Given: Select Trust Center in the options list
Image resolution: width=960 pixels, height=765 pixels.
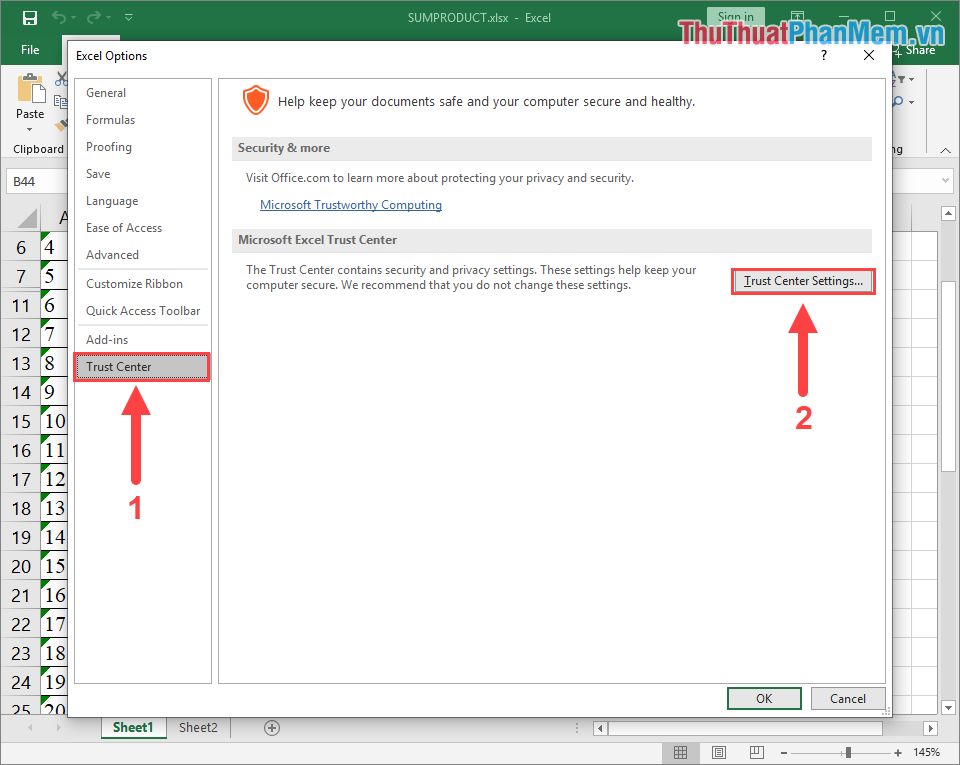Looking at the screenshot, I should coord(142,367).
